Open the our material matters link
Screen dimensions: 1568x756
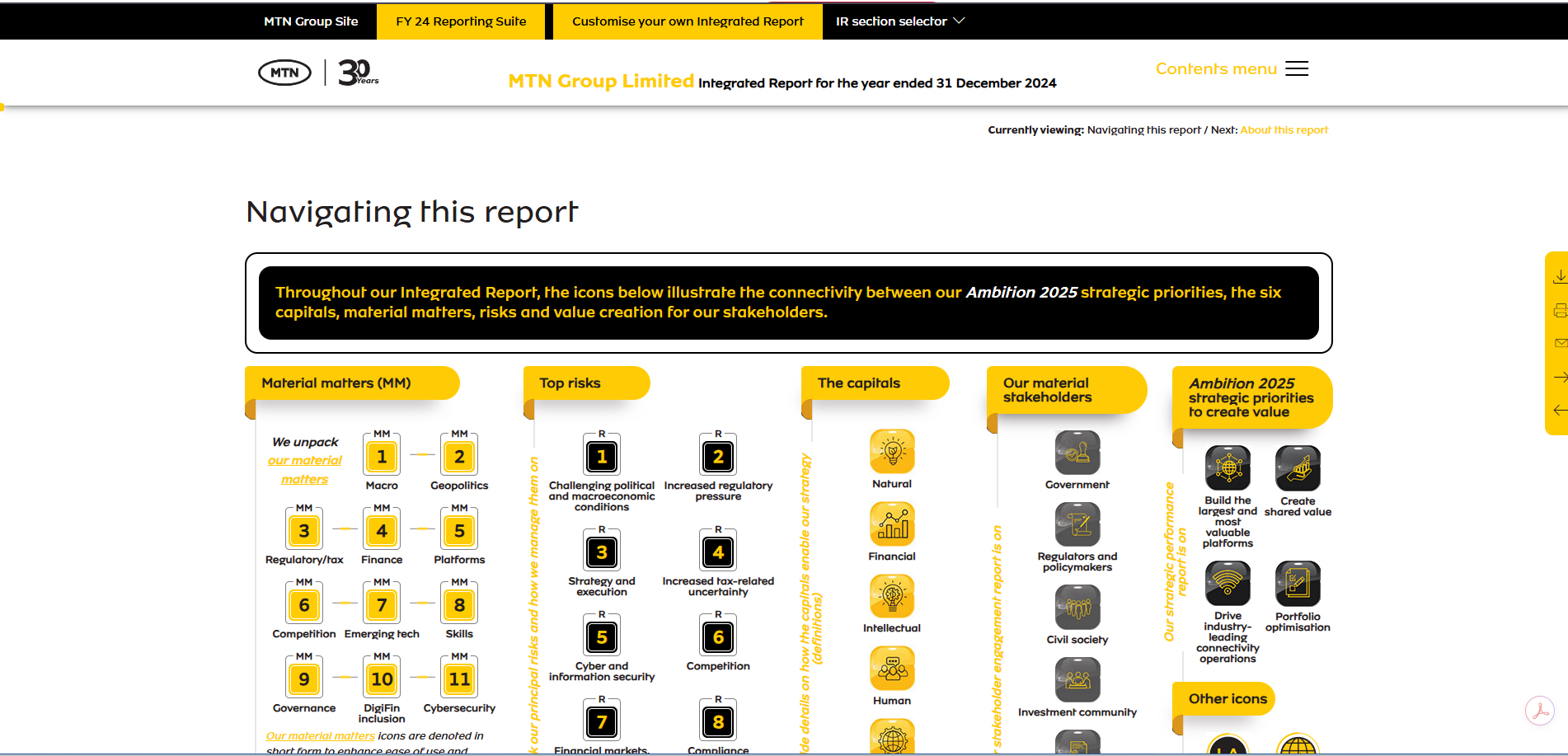click(x=304, y=470)
